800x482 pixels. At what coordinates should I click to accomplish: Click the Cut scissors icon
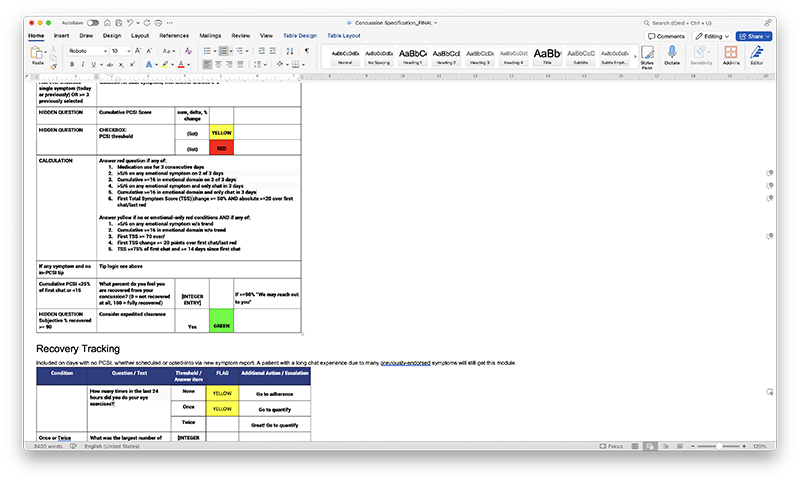point(53,48)
